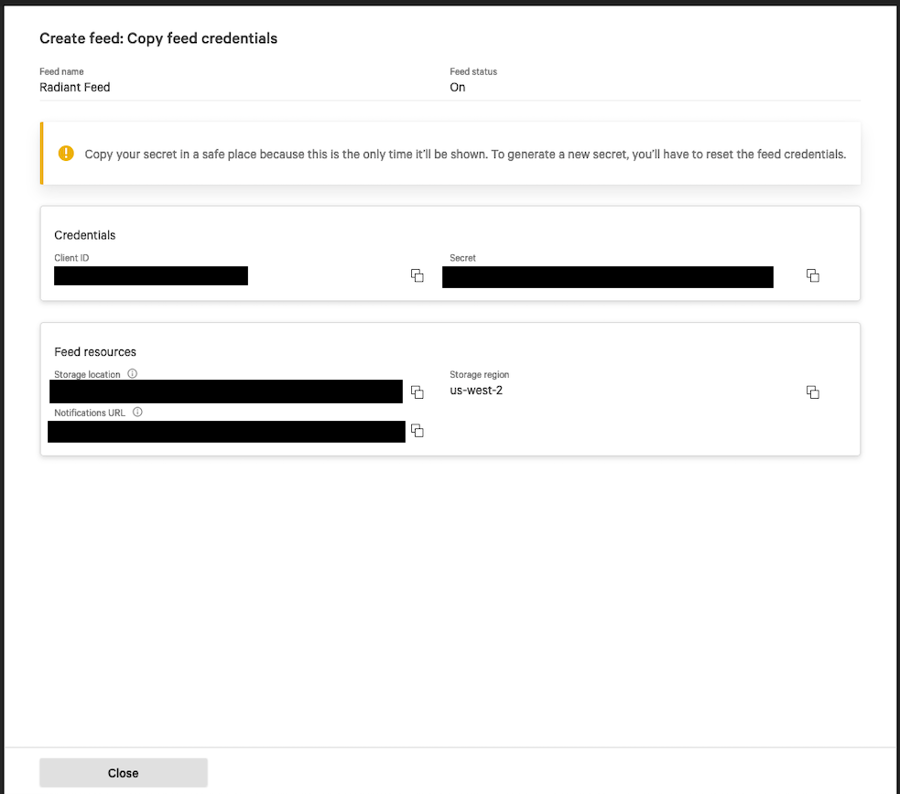Click the redacted Notifications URL value
Screen dimensions: 900x794
226,431
